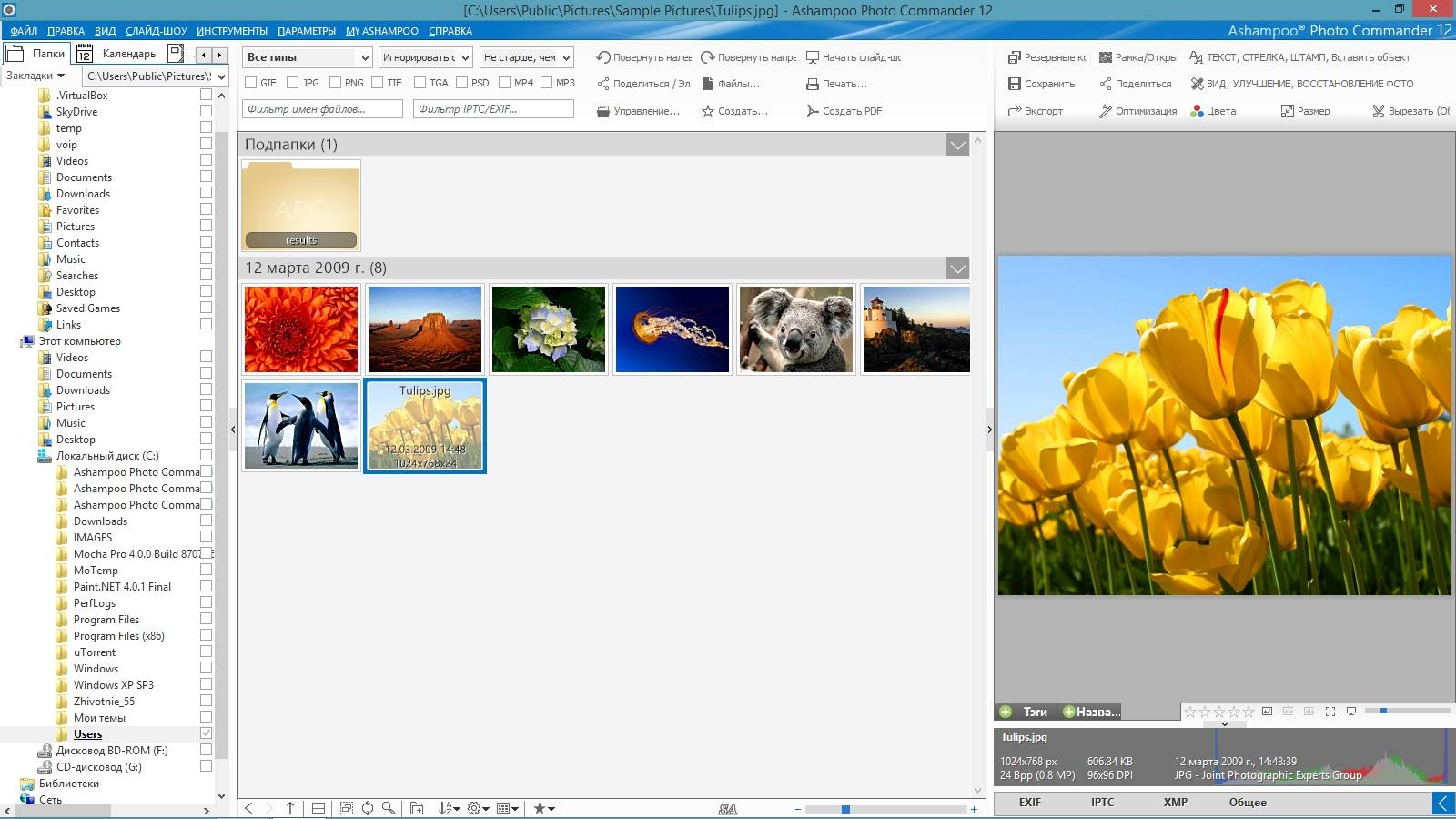The image size is (1456, 819).
Task: Toggle the PNG filter checkbox
Action: coord(335,83)
